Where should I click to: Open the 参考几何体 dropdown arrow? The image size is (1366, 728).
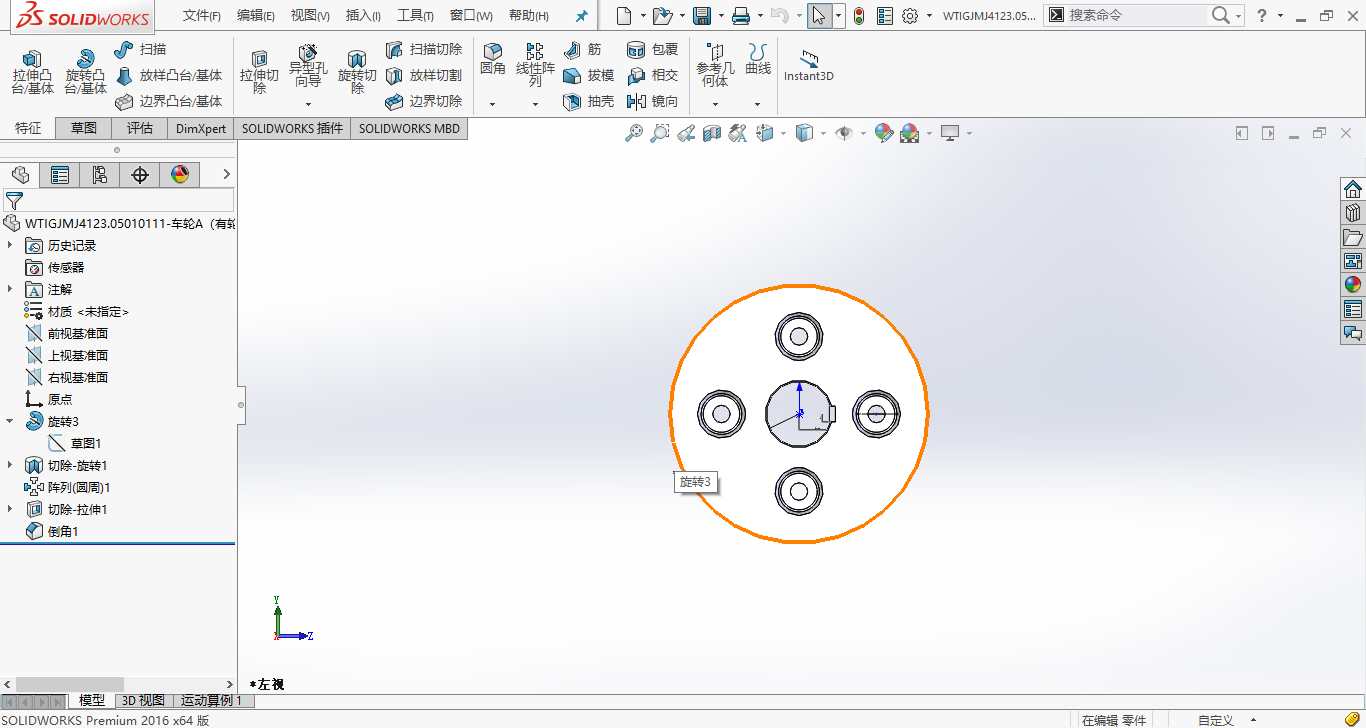pos(715,104)
